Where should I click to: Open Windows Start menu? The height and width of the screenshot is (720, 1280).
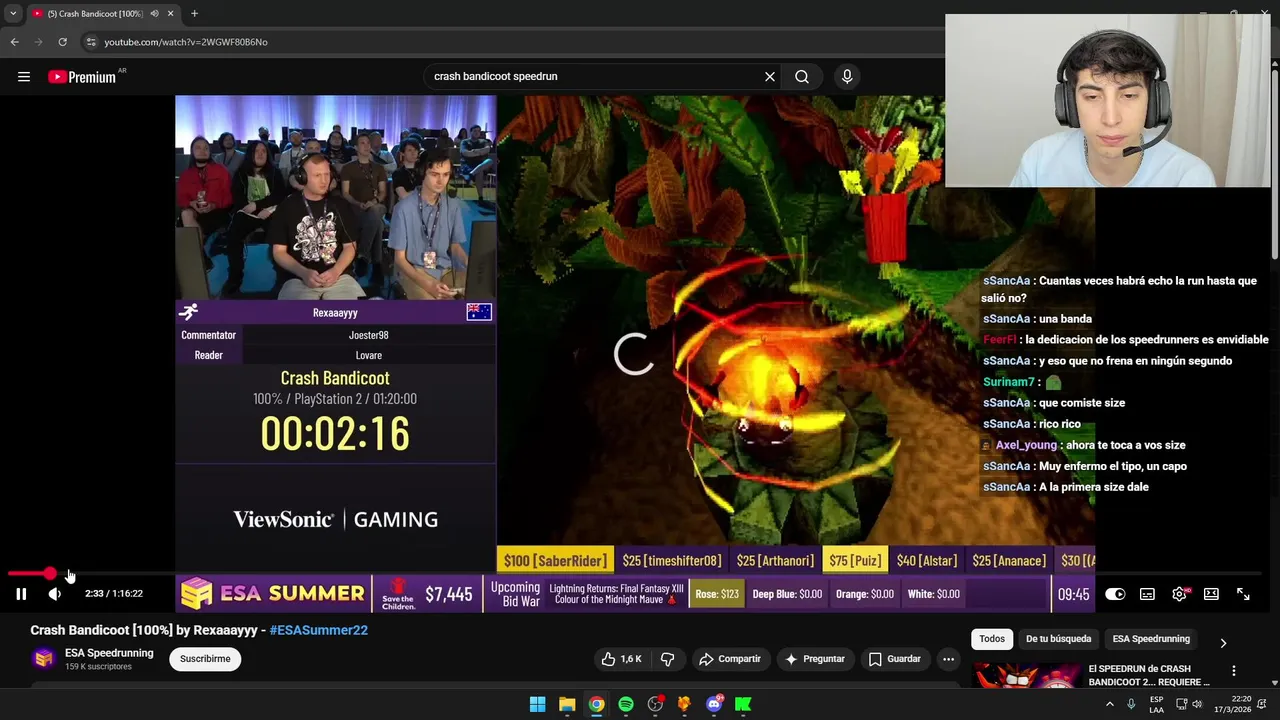(537, 704)
